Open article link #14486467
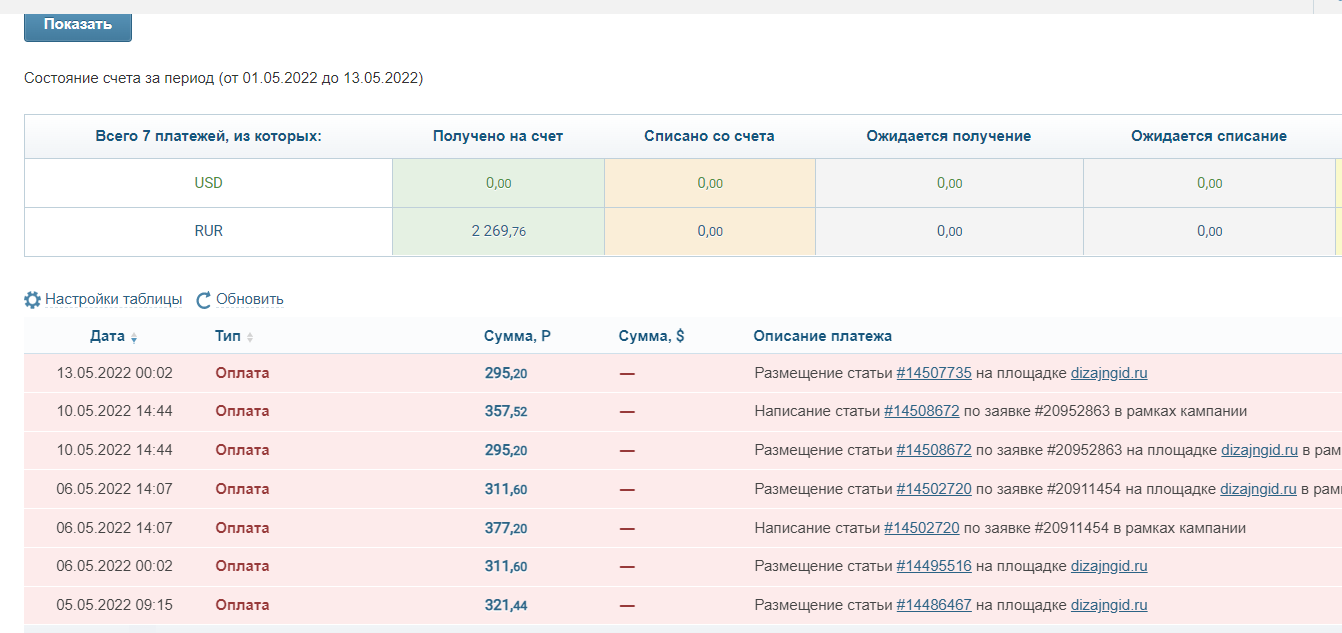The width and height of the screenshot is (1342, 633). click(933, 605)
